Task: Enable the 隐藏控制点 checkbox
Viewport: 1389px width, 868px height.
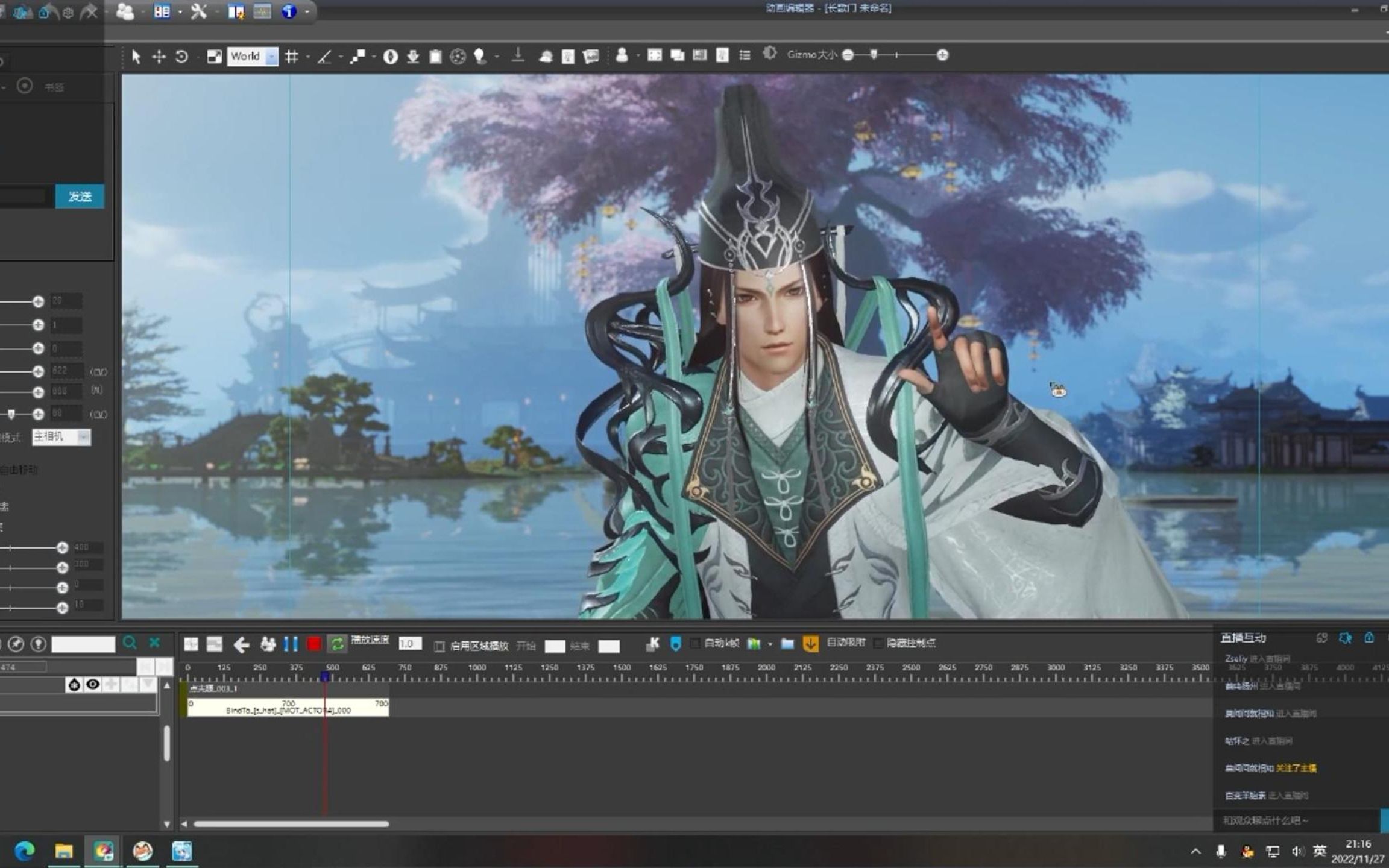Action: 878,643
